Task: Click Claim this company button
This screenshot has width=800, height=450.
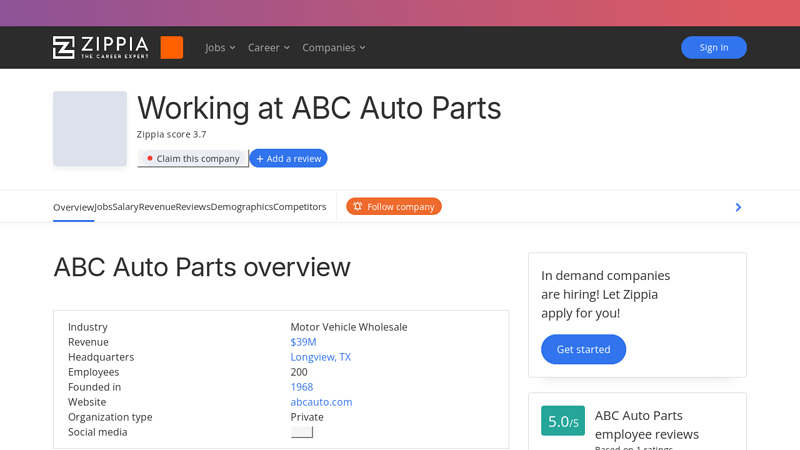Action: point(193,159)
